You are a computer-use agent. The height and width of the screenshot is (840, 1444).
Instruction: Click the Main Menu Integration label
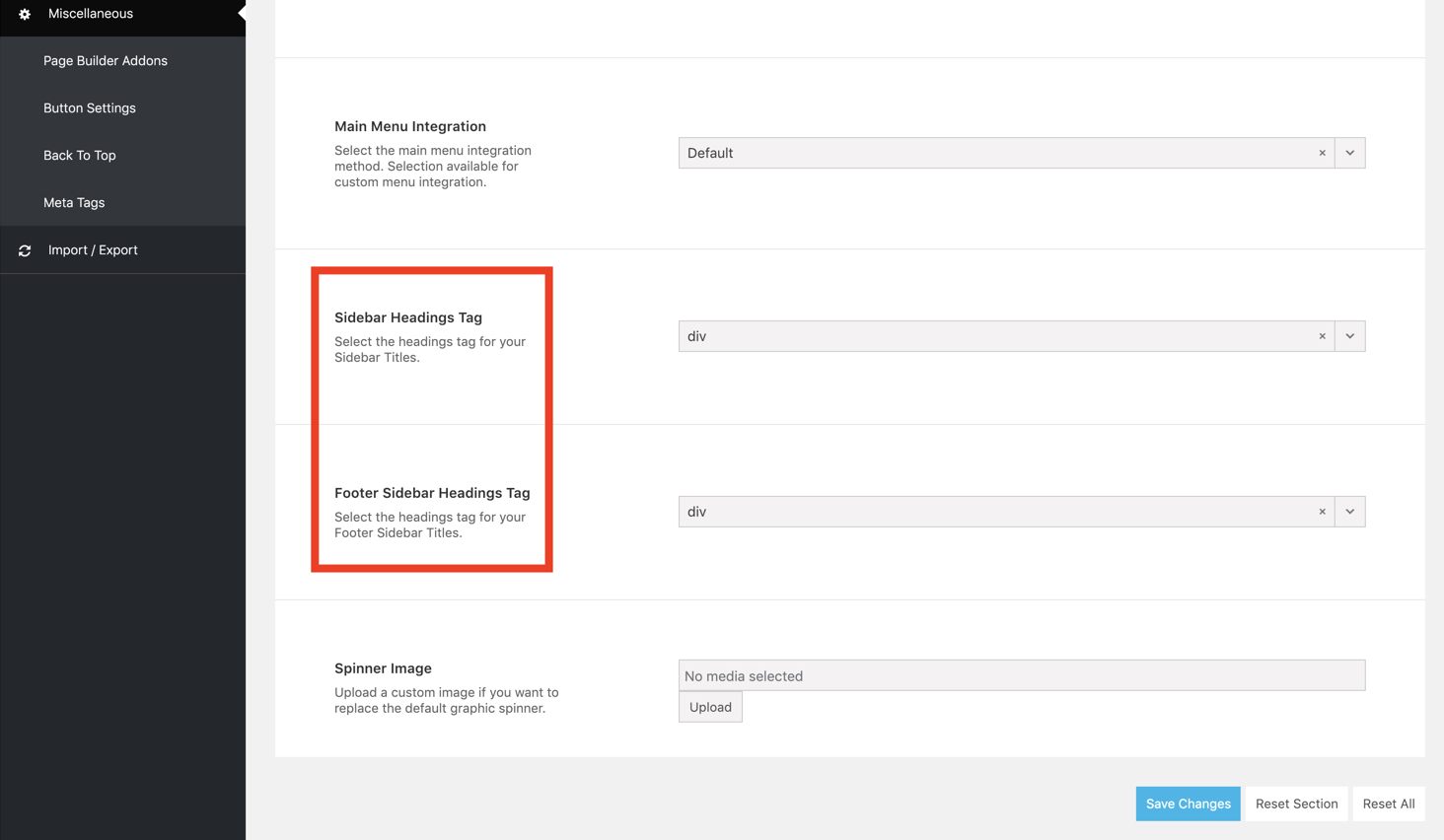point(410,126)
